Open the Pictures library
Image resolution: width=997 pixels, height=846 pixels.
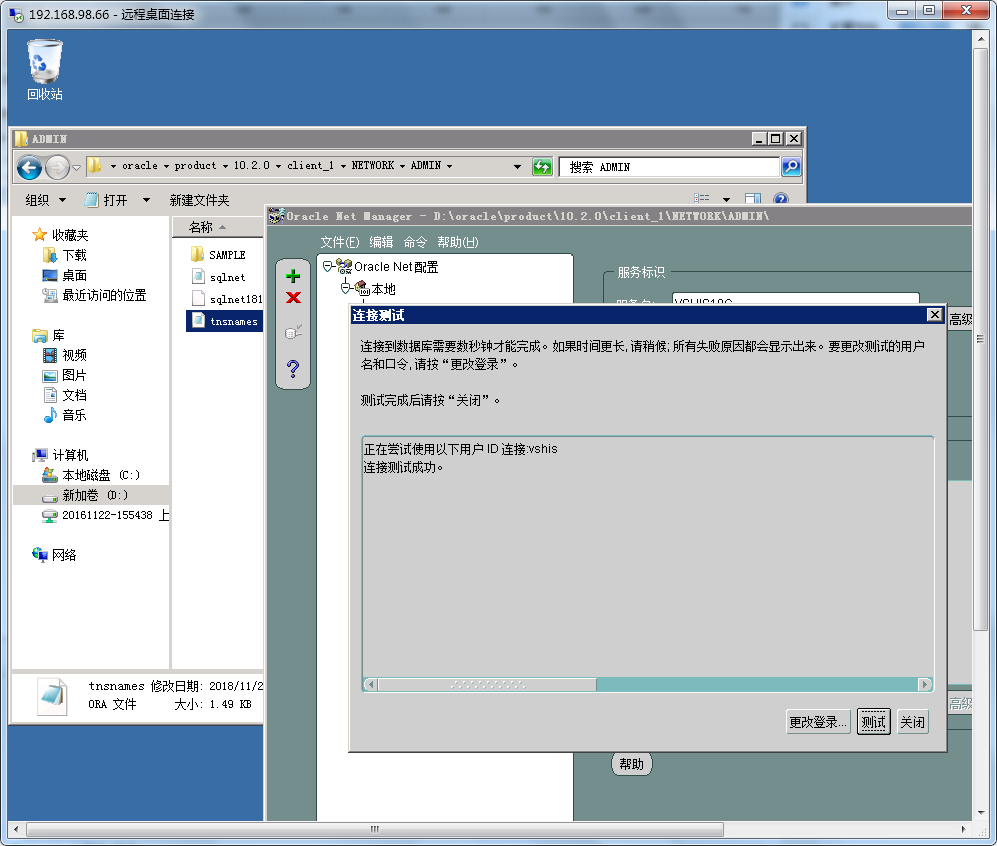pos(65,376)
